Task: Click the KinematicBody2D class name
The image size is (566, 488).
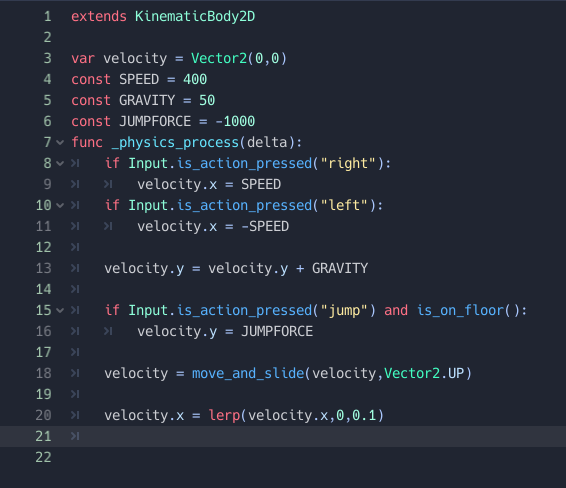Action: coord(195,17)
